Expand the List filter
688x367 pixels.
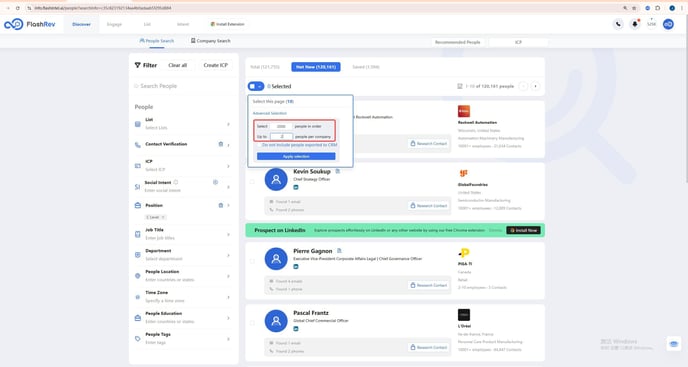228,124
